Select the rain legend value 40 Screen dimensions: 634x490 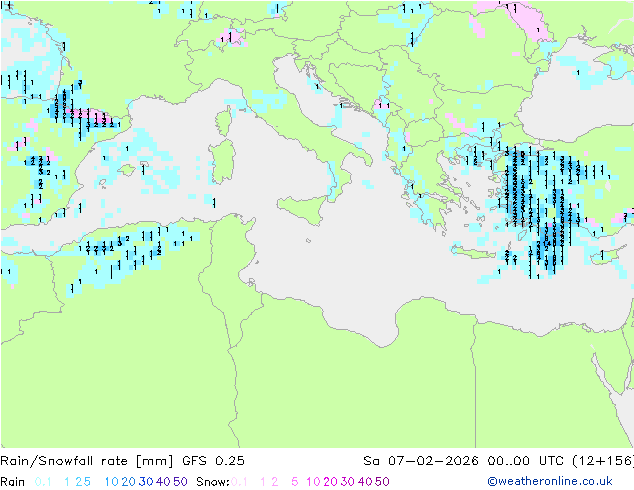[x=163, y=482]
